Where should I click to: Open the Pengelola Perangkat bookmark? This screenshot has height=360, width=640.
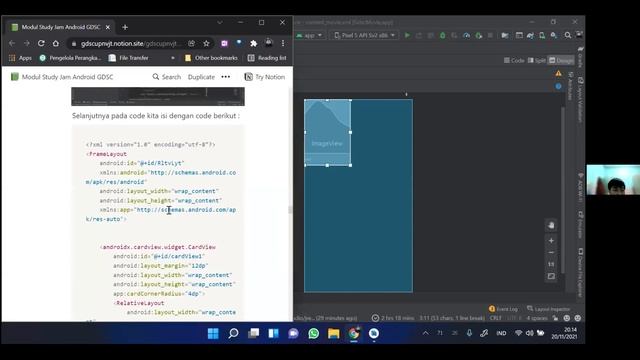70,58
